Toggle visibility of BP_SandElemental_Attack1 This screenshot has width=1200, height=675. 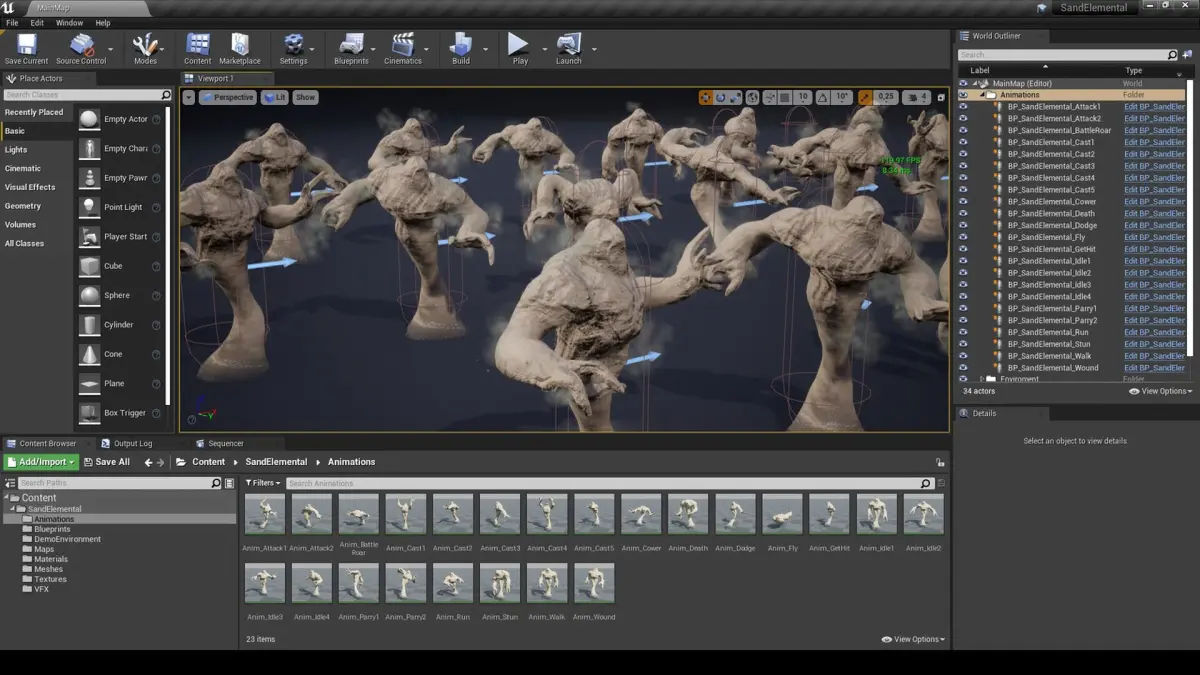tap(963, 107)
